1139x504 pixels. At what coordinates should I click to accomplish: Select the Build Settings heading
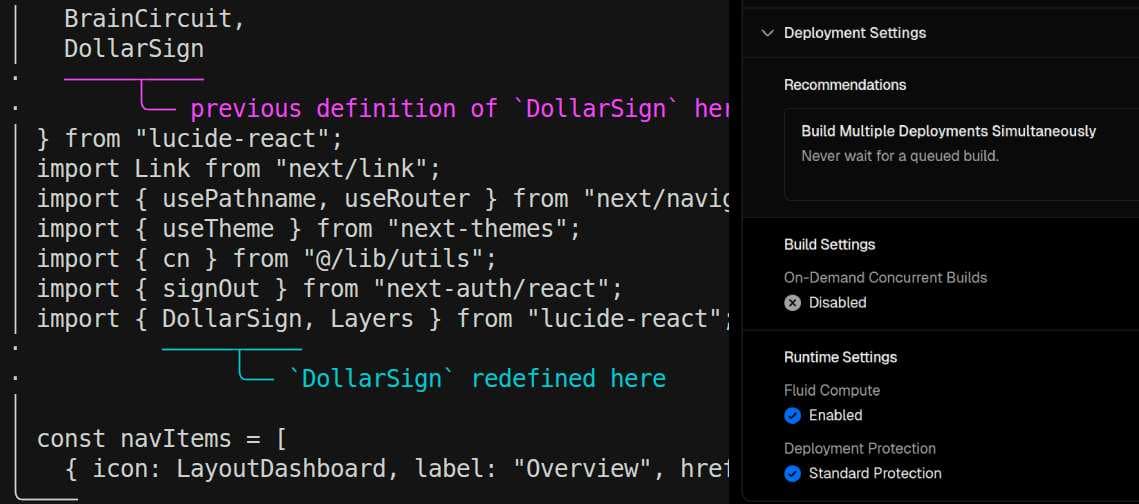point(829,245)
